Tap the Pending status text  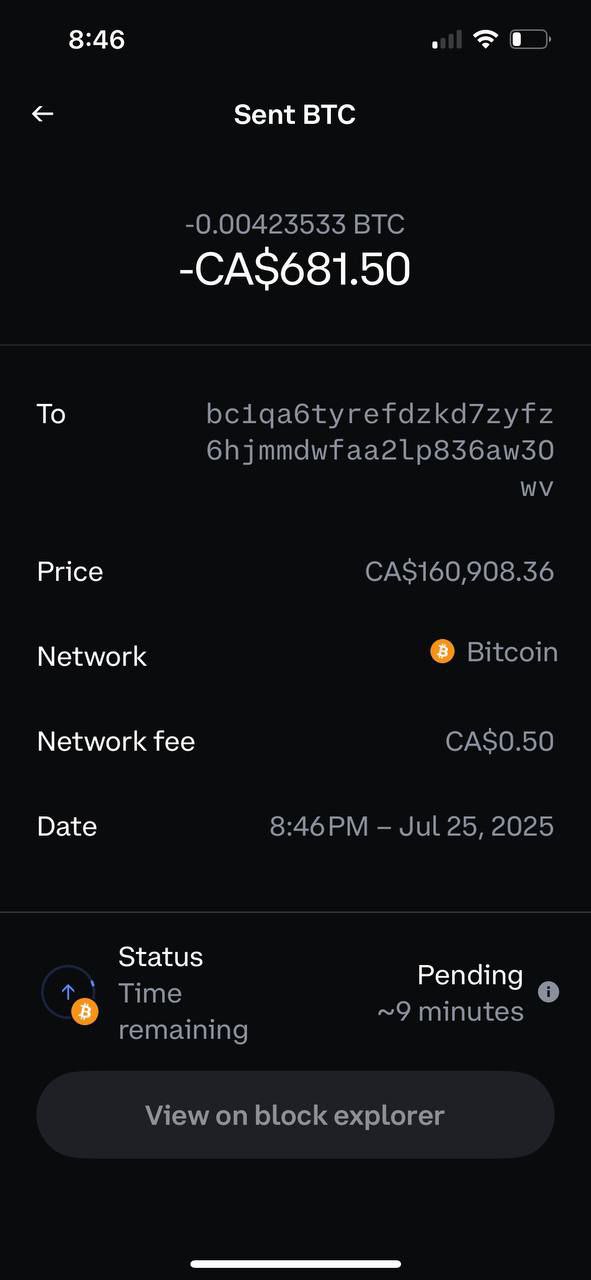pos(470,975)
